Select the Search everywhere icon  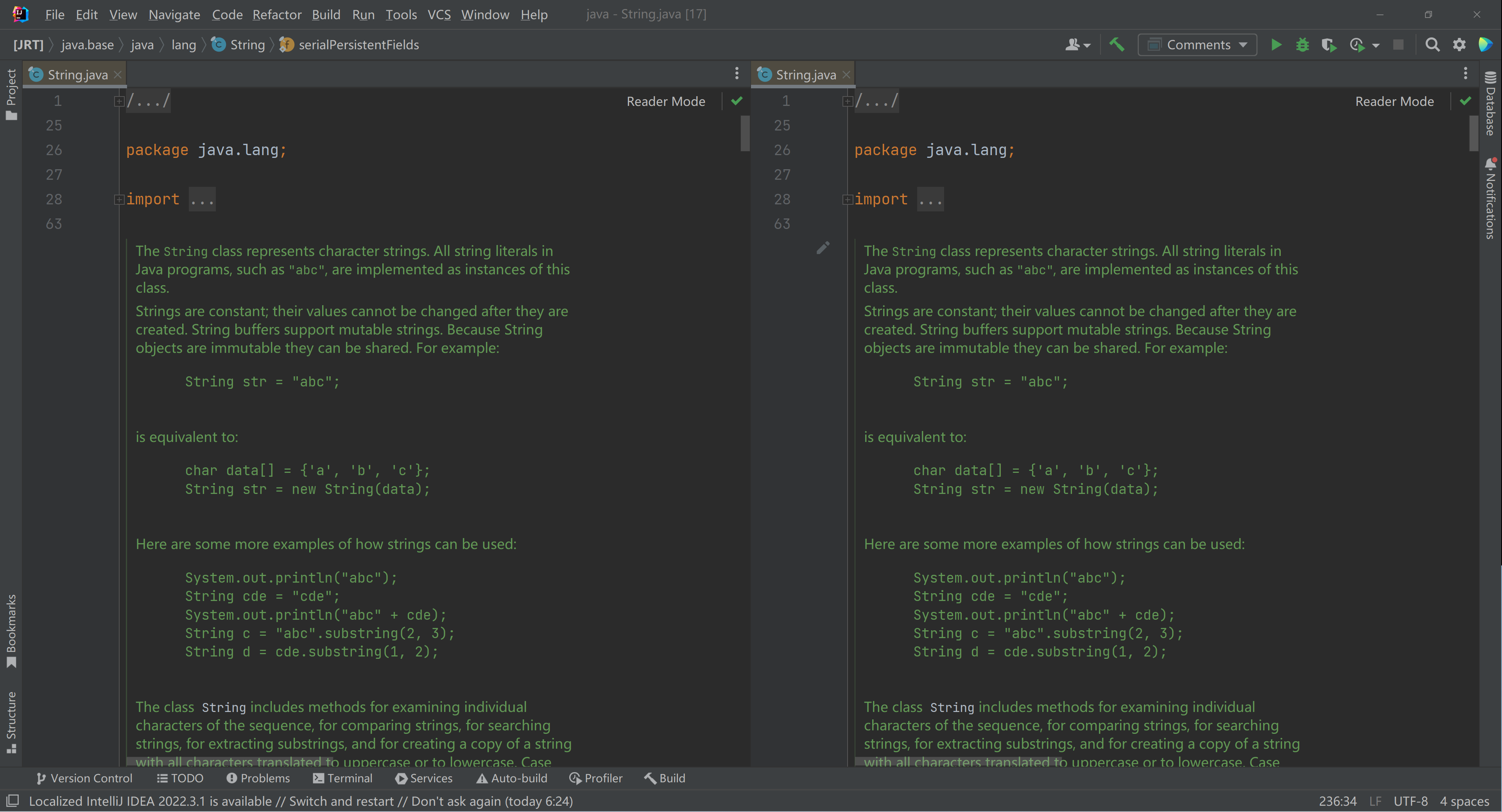coord(1433,44)
